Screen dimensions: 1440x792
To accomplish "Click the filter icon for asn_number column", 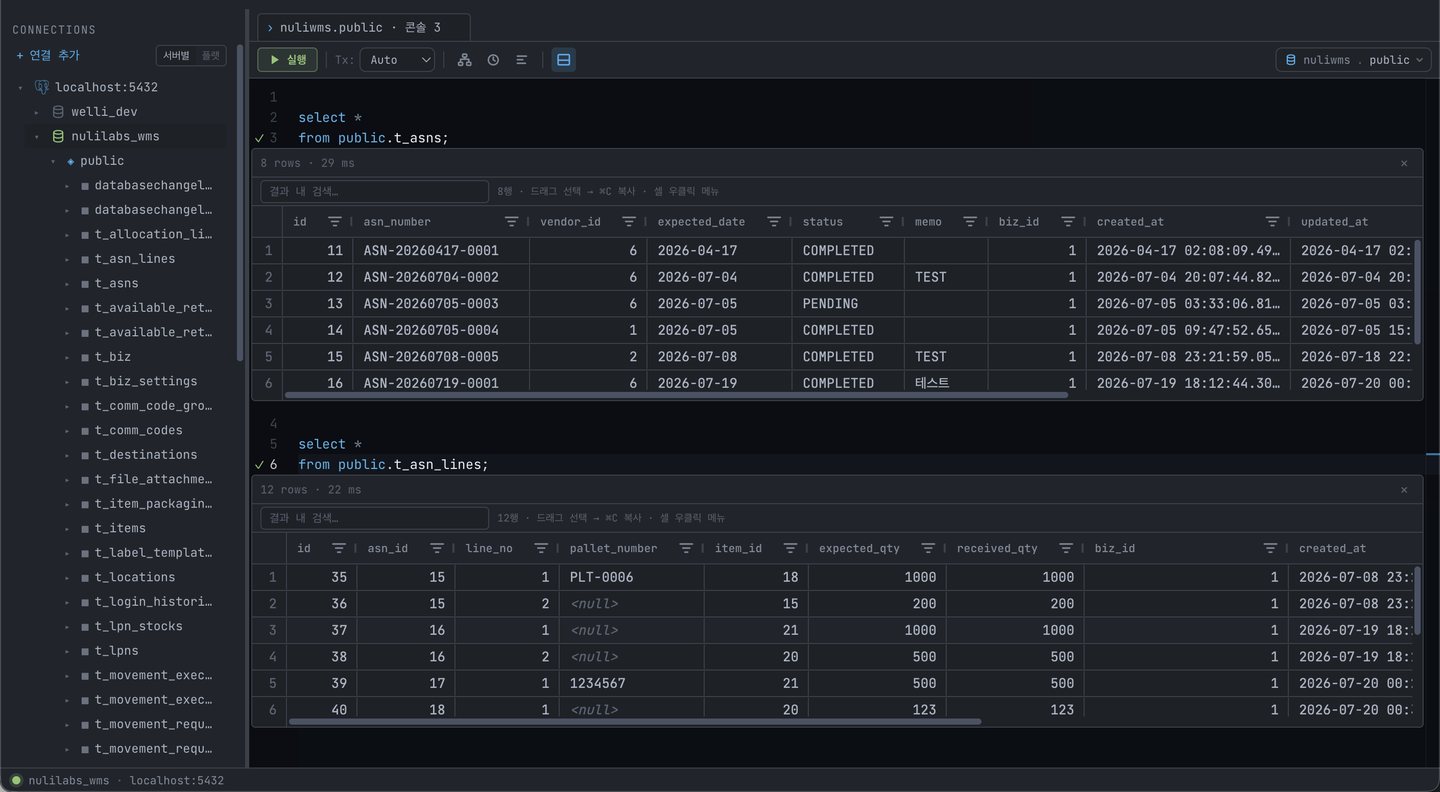I will pyautogui.click(x=511, y=222).
